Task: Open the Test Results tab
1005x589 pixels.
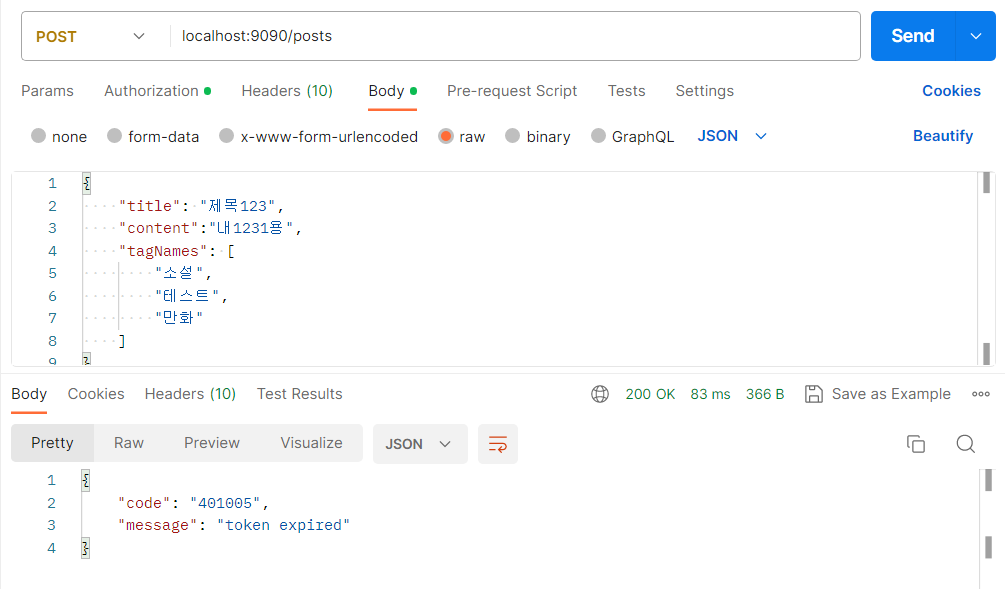Action: pyautogui.click(x=299, y=394)
